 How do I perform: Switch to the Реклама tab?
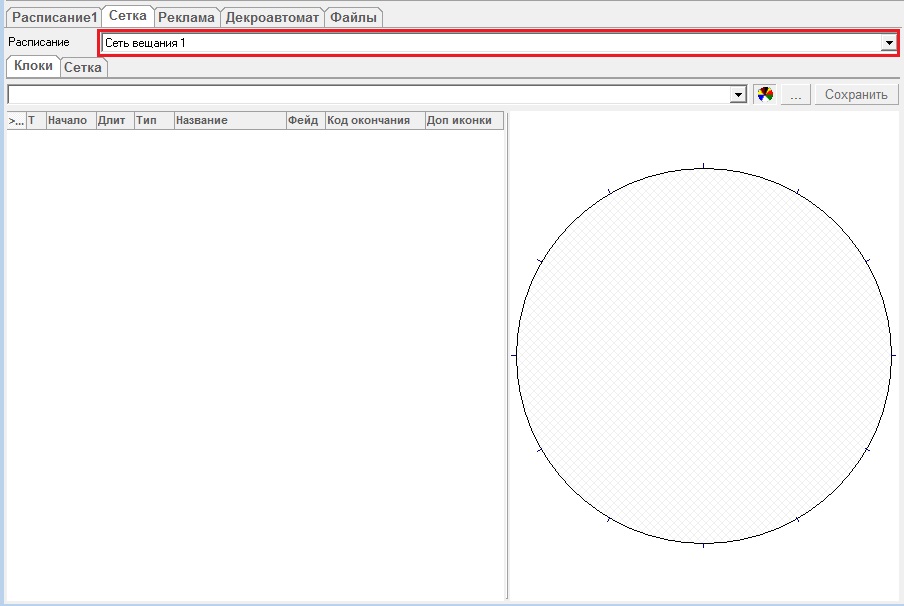pyautogui.click(x=186, y=17)
